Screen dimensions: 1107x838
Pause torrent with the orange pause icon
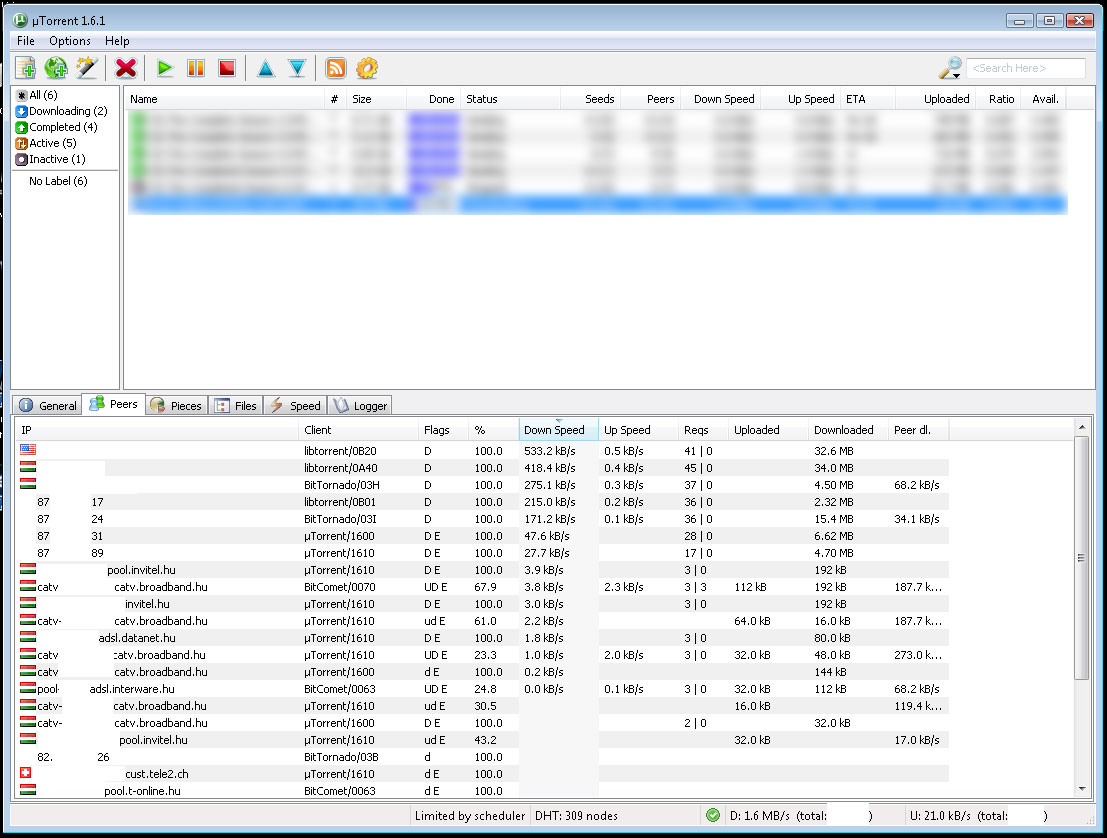tap(196, 68)
